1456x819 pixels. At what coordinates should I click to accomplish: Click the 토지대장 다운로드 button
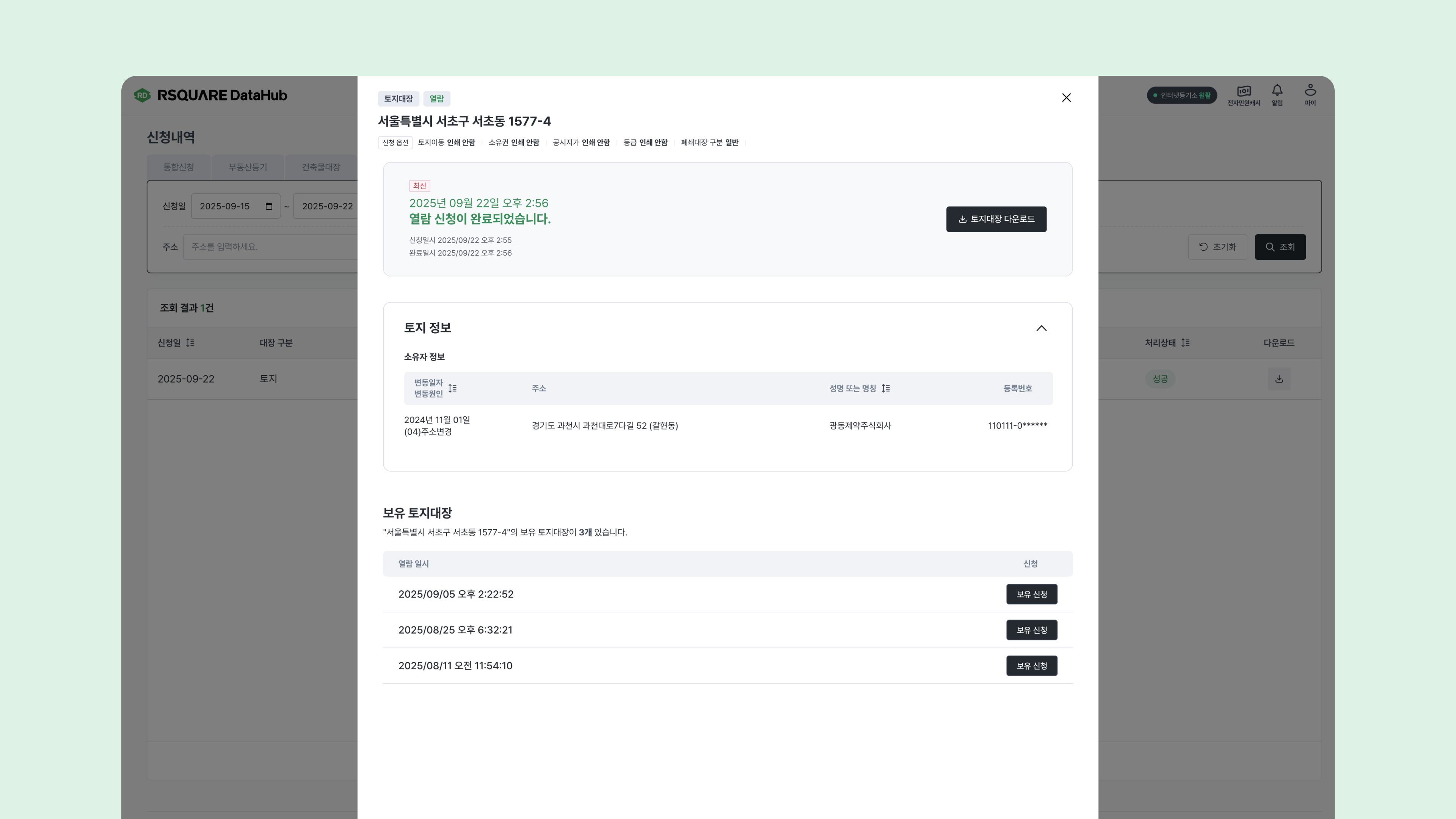pyautogui.click(x=996, y=219)
